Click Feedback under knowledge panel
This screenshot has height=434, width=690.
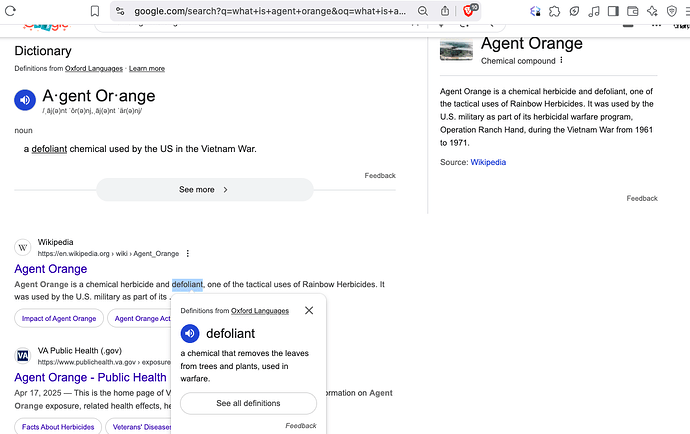[x=642, y=199]
